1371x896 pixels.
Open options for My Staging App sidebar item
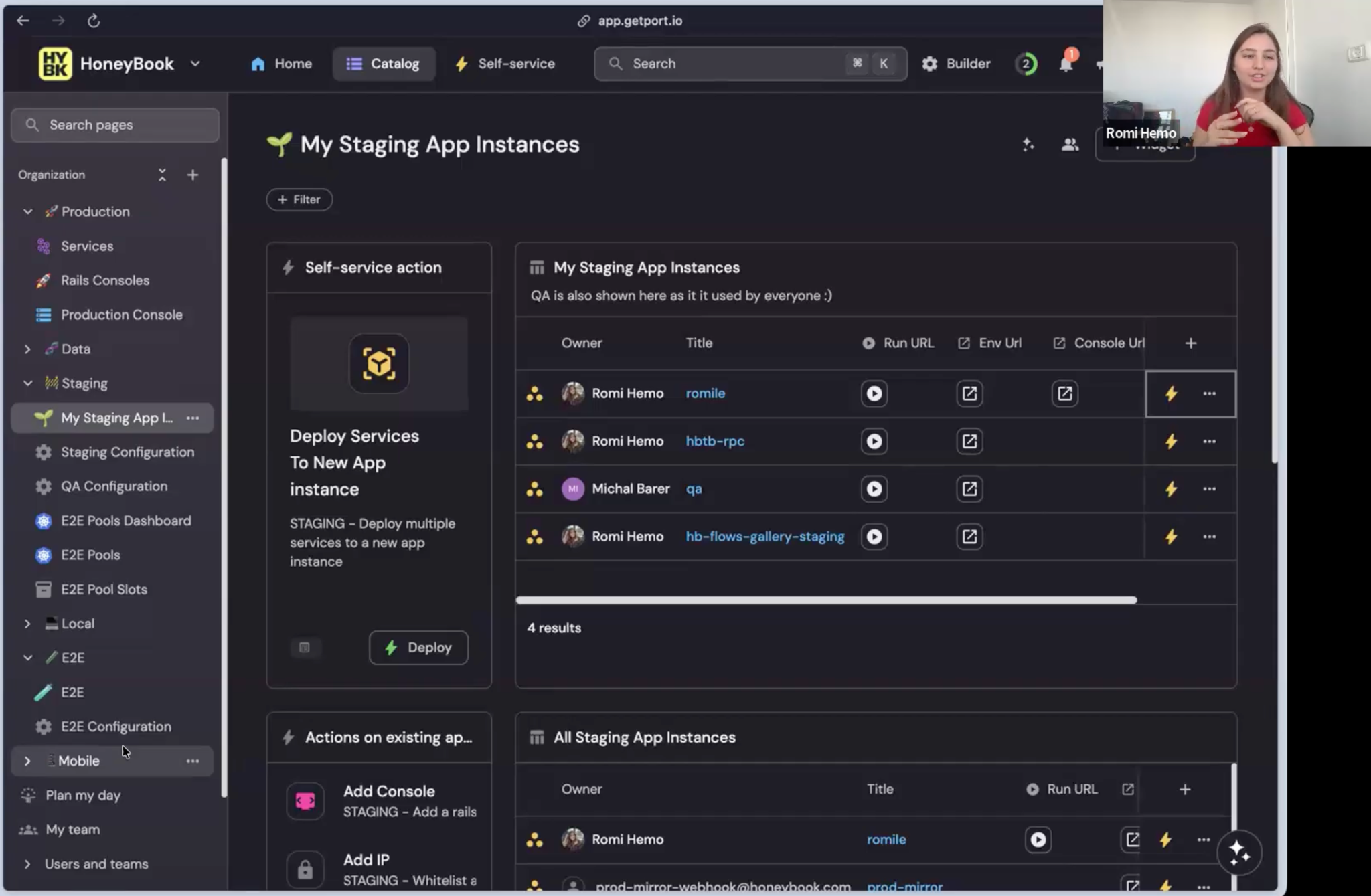click(x=193, y=418)
